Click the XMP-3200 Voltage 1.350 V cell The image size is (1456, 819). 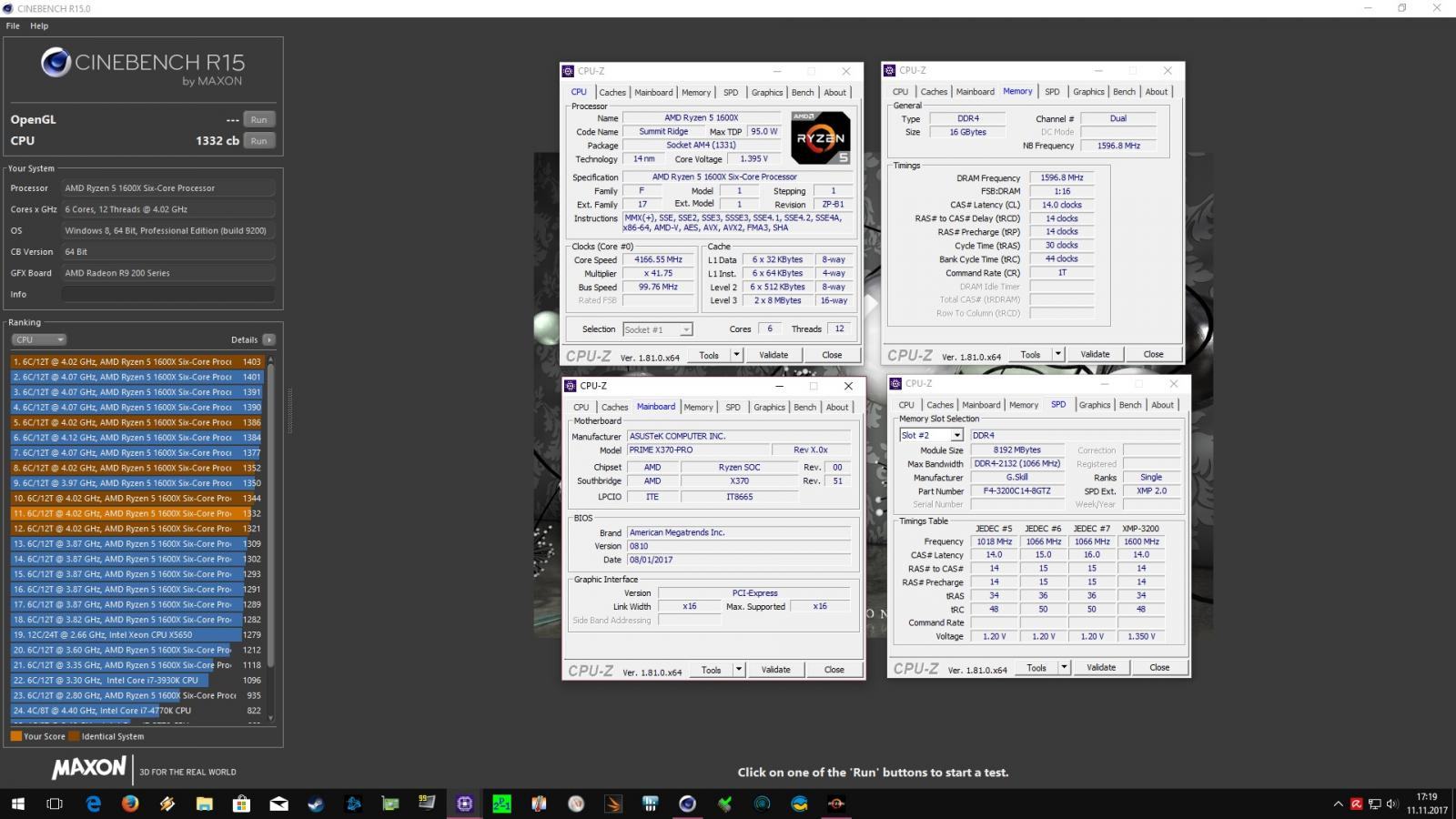(1141, 636)
